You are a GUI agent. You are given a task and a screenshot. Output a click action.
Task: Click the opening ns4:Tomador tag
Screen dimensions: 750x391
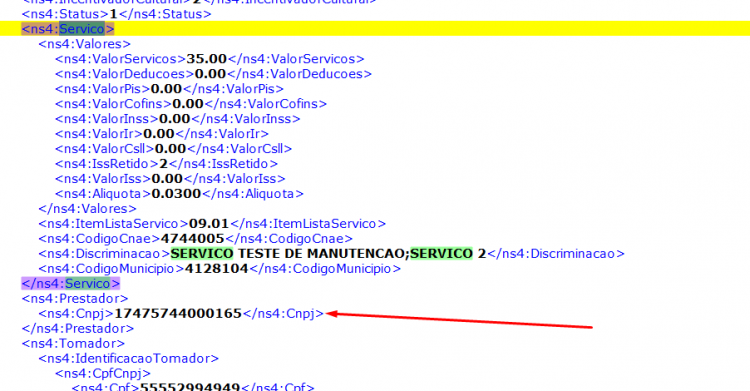73,344
